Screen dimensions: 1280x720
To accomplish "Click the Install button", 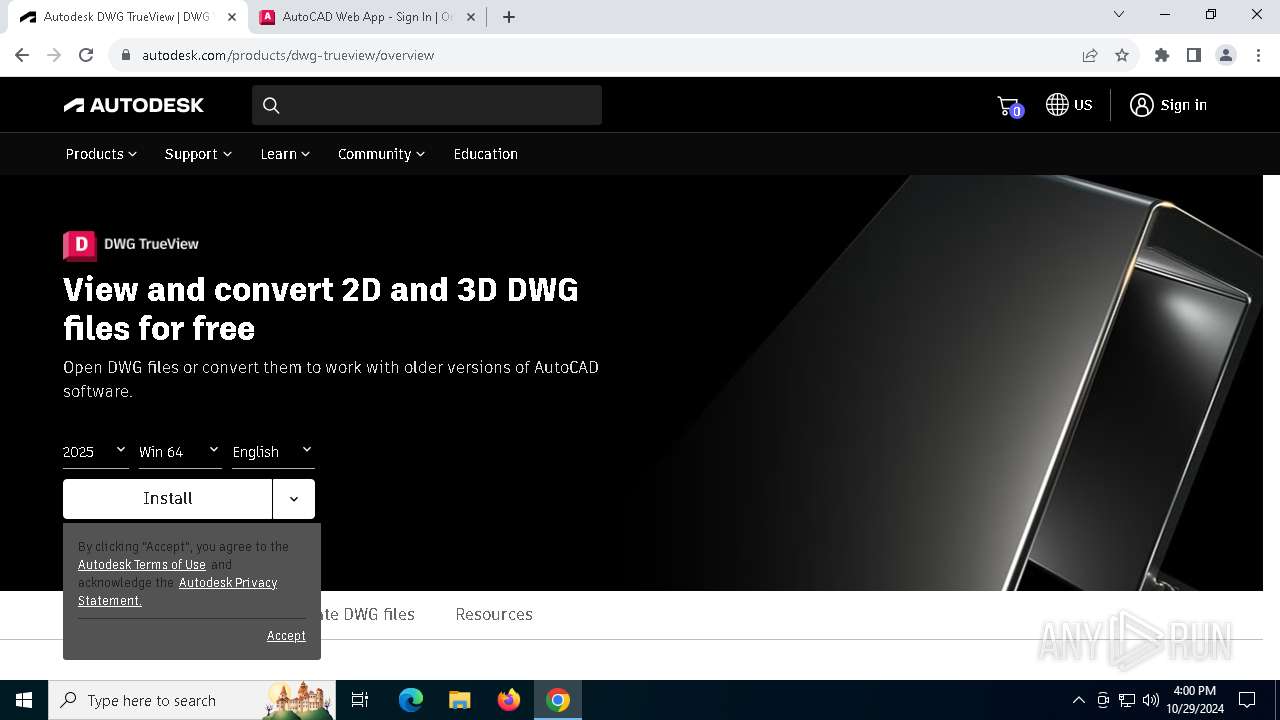I will click(x=167, y=499).
